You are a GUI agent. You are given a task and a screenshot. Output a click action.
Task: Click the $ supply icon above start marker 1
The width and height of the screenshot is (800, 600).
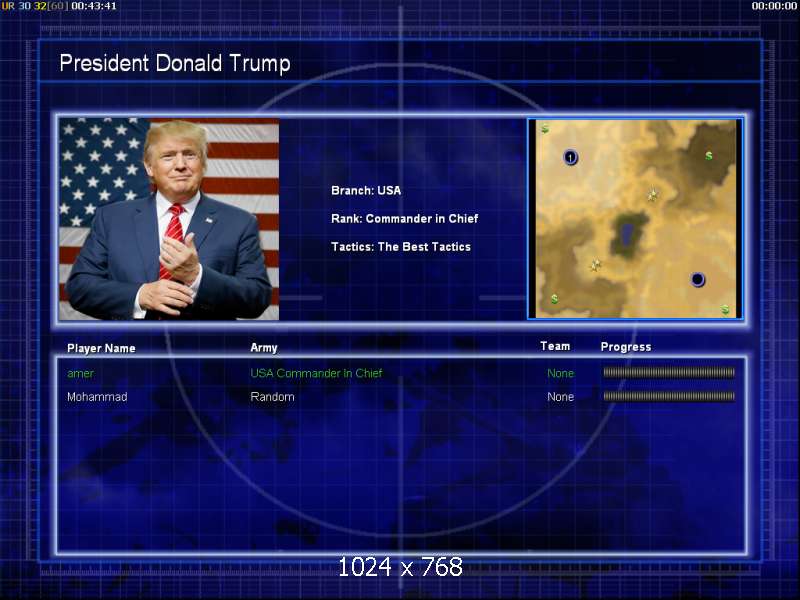545,129
